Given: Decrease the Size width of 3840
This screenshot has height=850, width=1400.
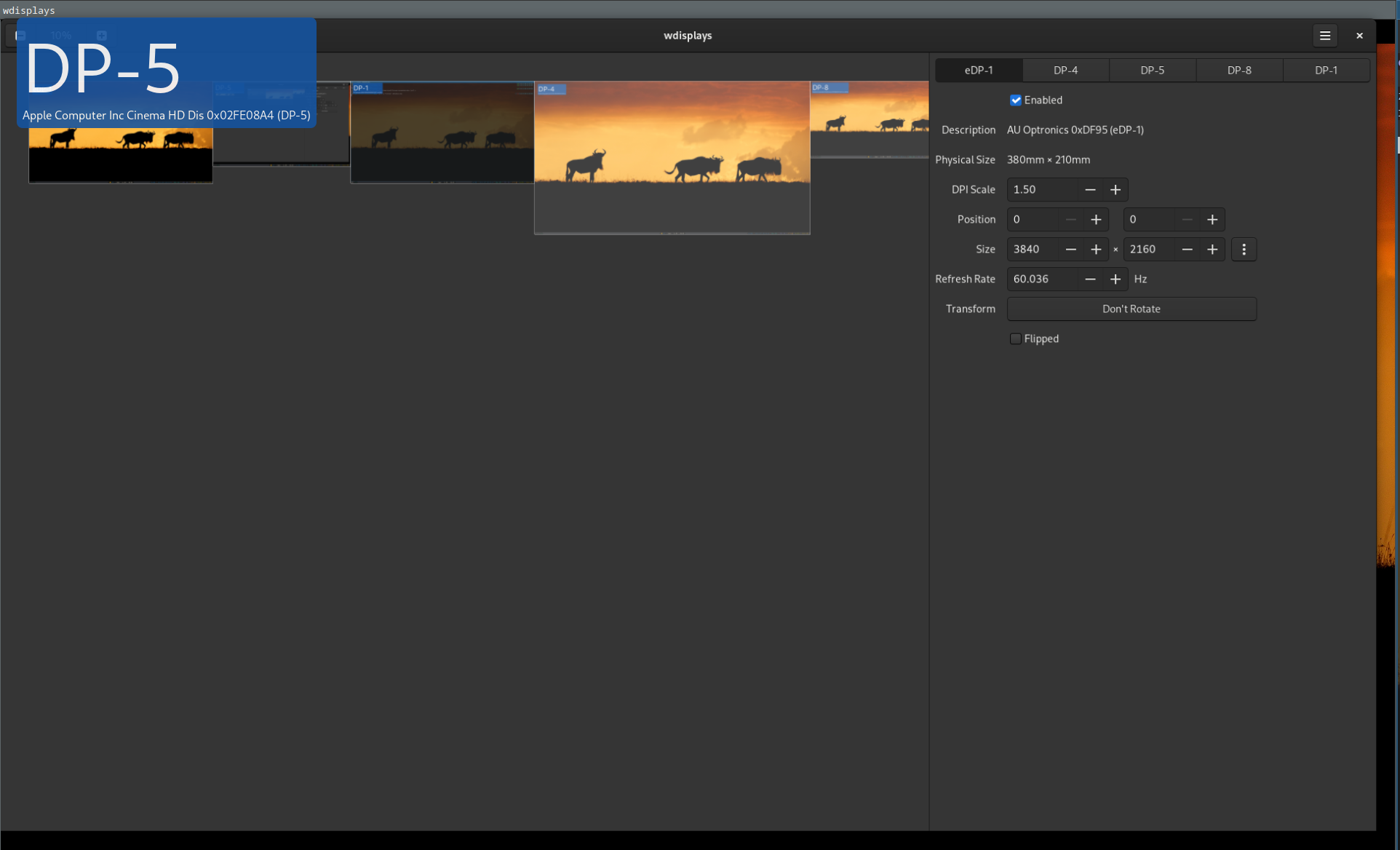Looking at the screenshot, I should [1070, 250].
